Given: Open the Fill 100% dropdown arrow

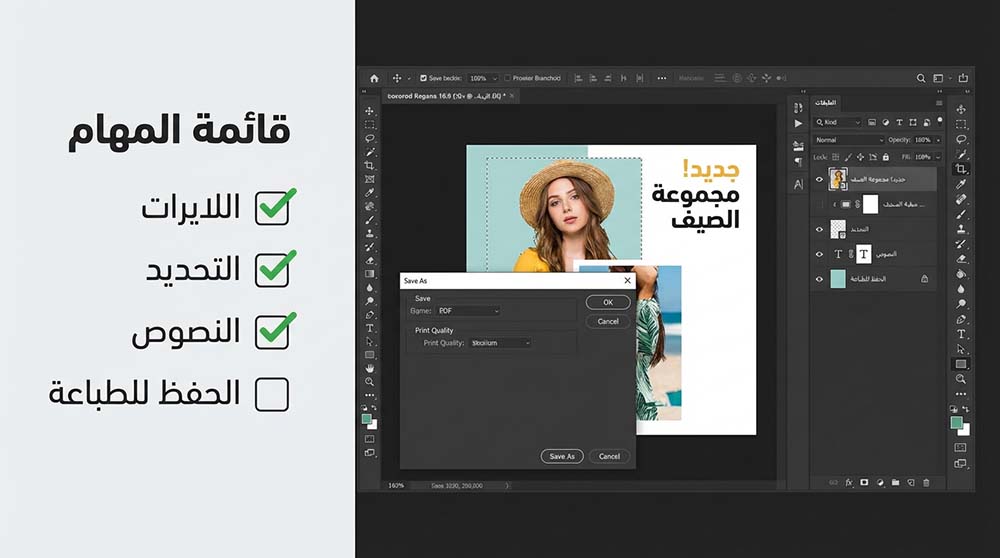Looking at the screenshot, I should click(938, 158).
